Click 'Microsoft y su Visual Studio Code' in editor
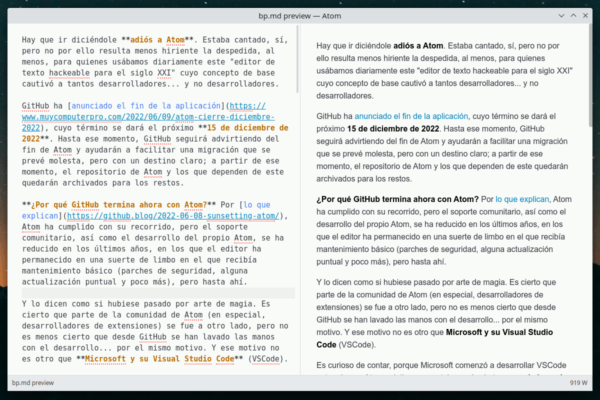 point(159,359)
